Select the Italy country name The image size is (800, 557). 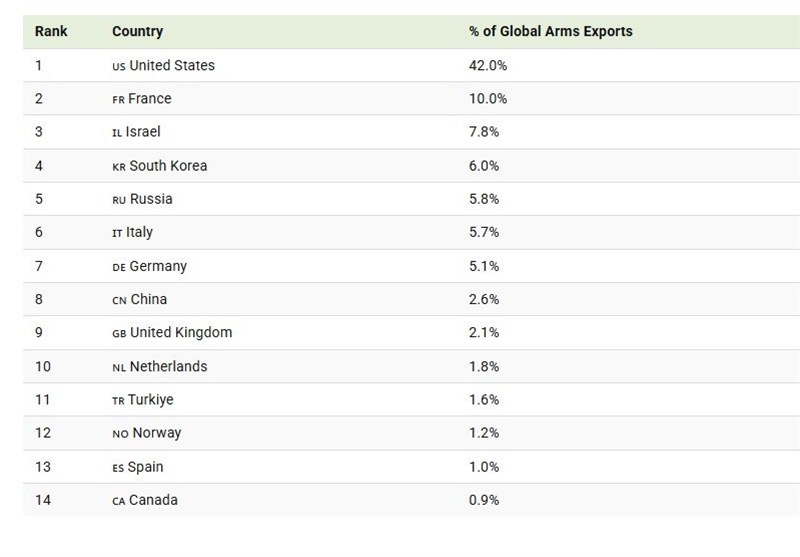click(139, 232)
